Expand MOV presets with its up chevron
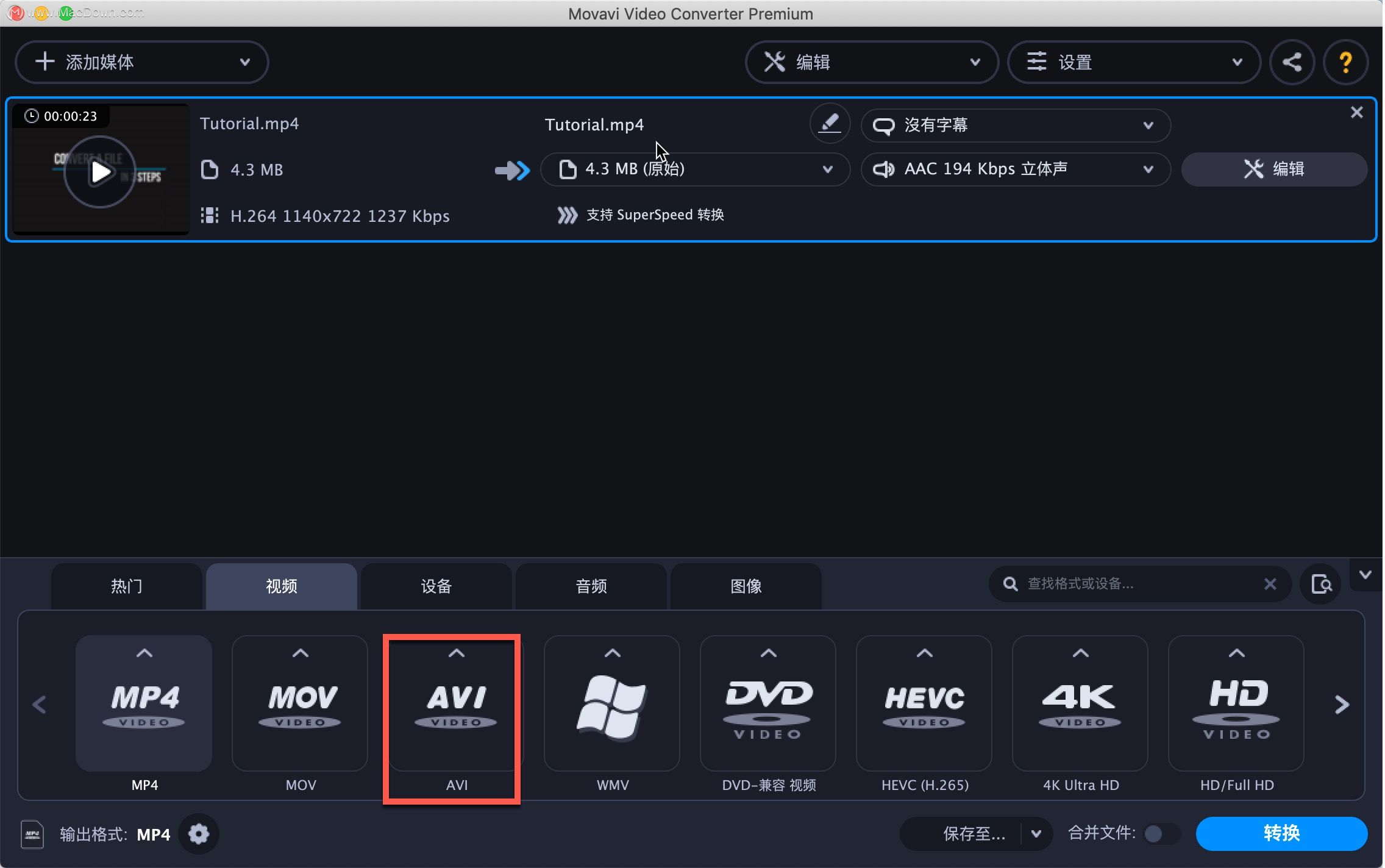1385x868 pixels. pos(301,653)
